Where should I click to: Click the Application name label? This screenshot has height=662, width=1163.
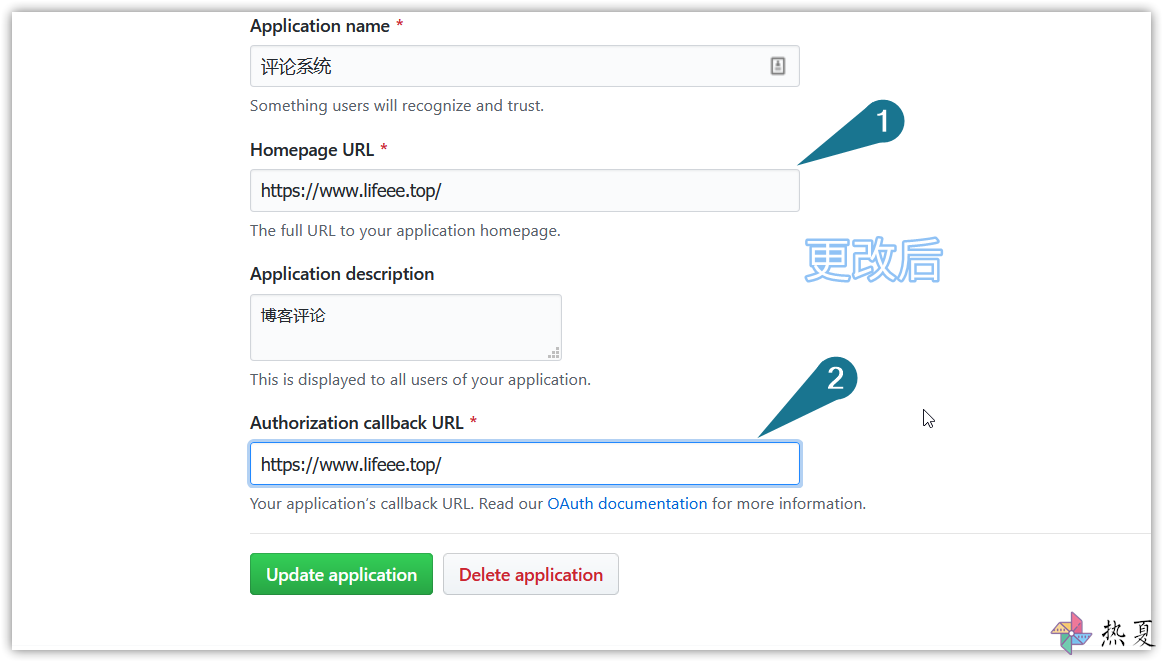click(320, 26)
